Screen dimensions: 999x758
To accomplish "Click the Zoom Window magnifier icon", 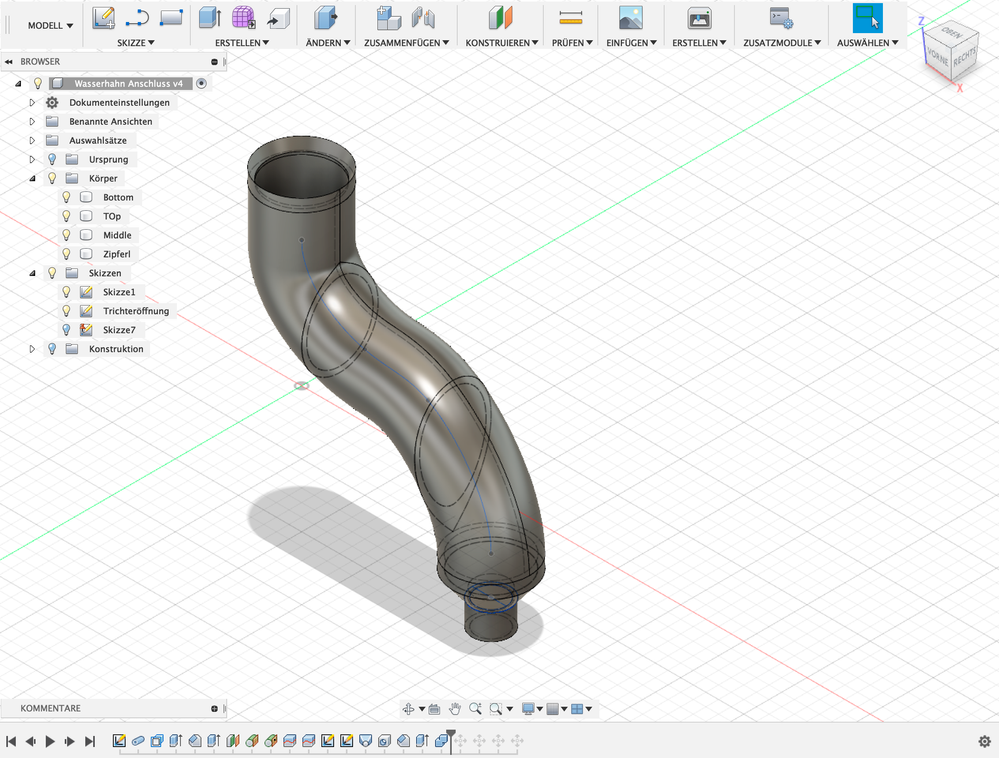I will pos(496,708).
